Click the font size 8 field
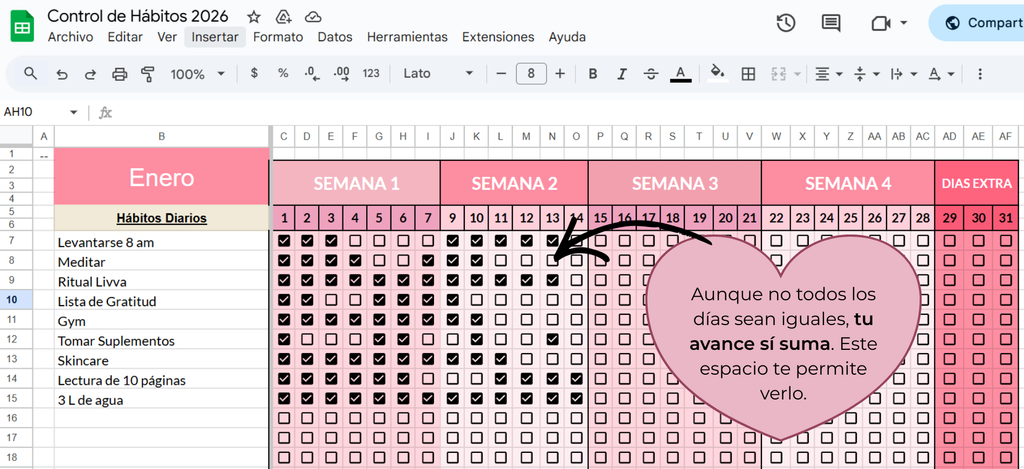The height and width of the screenshot is (469, 1024). pos(531,73)
